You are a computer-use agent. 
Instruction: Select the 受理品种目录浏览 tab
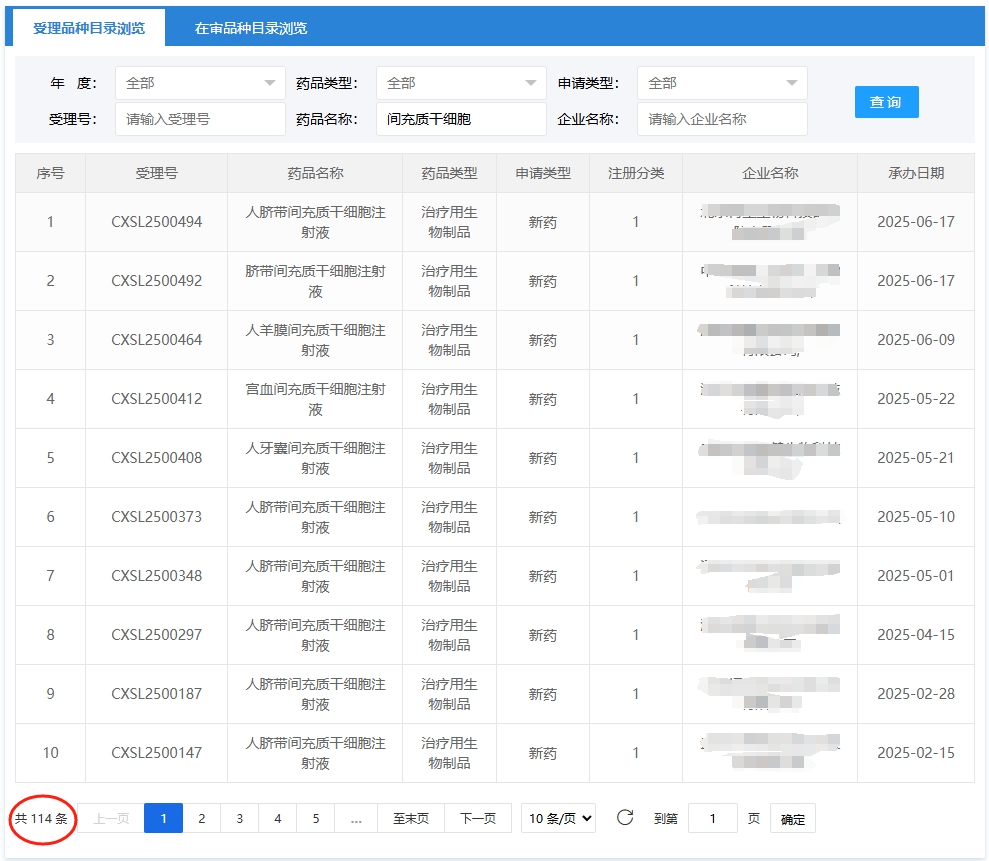[89, 28]
